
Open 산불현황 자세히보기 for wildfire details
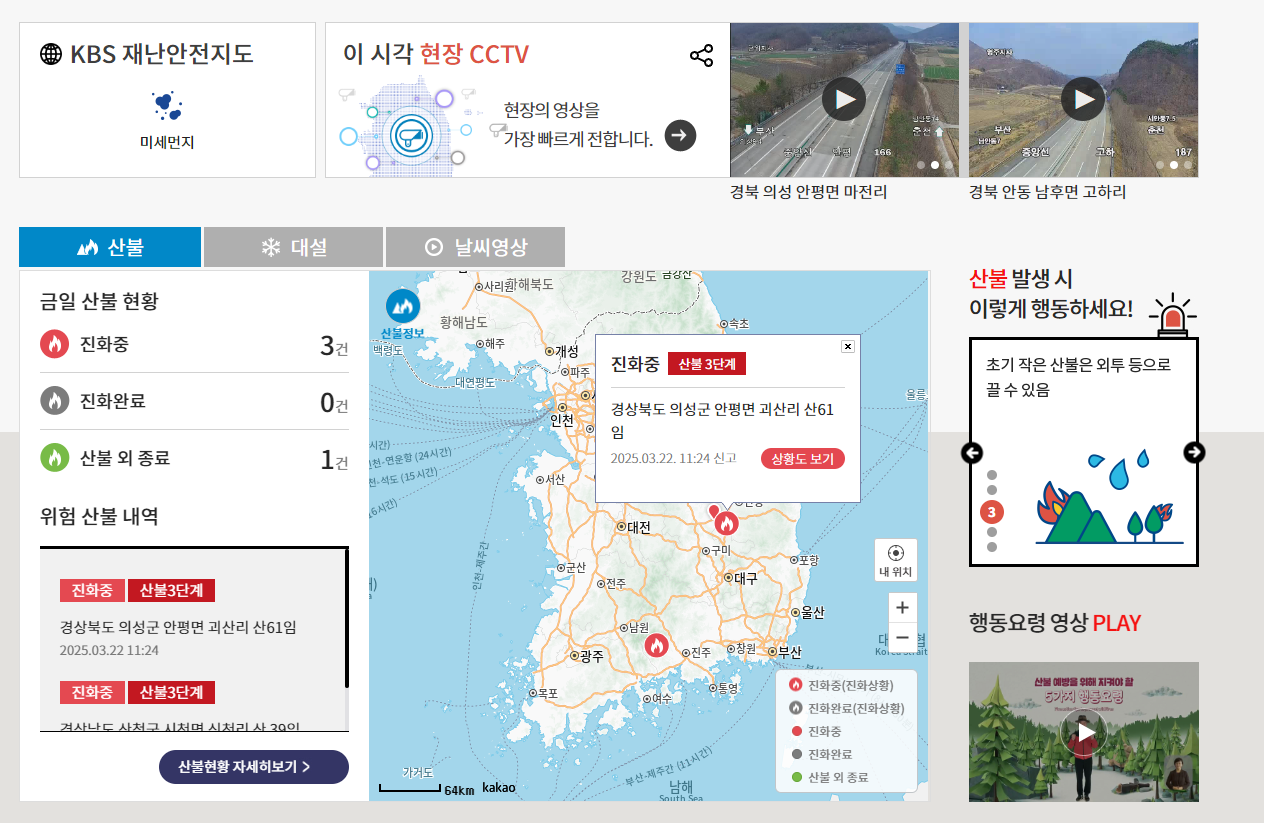tap(253, 767)
